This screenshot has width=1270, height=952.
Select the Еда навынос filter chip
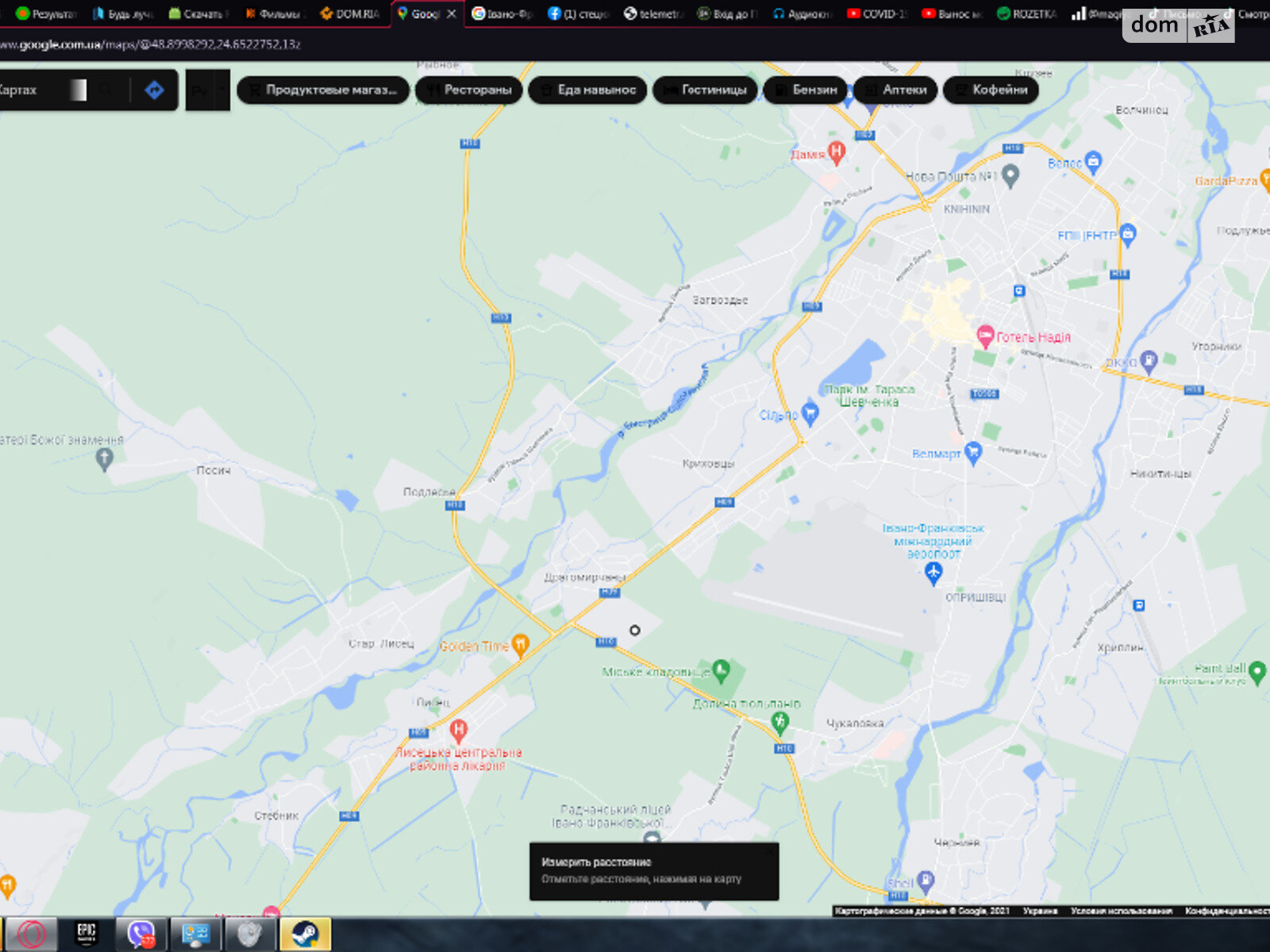click(588, 90)
